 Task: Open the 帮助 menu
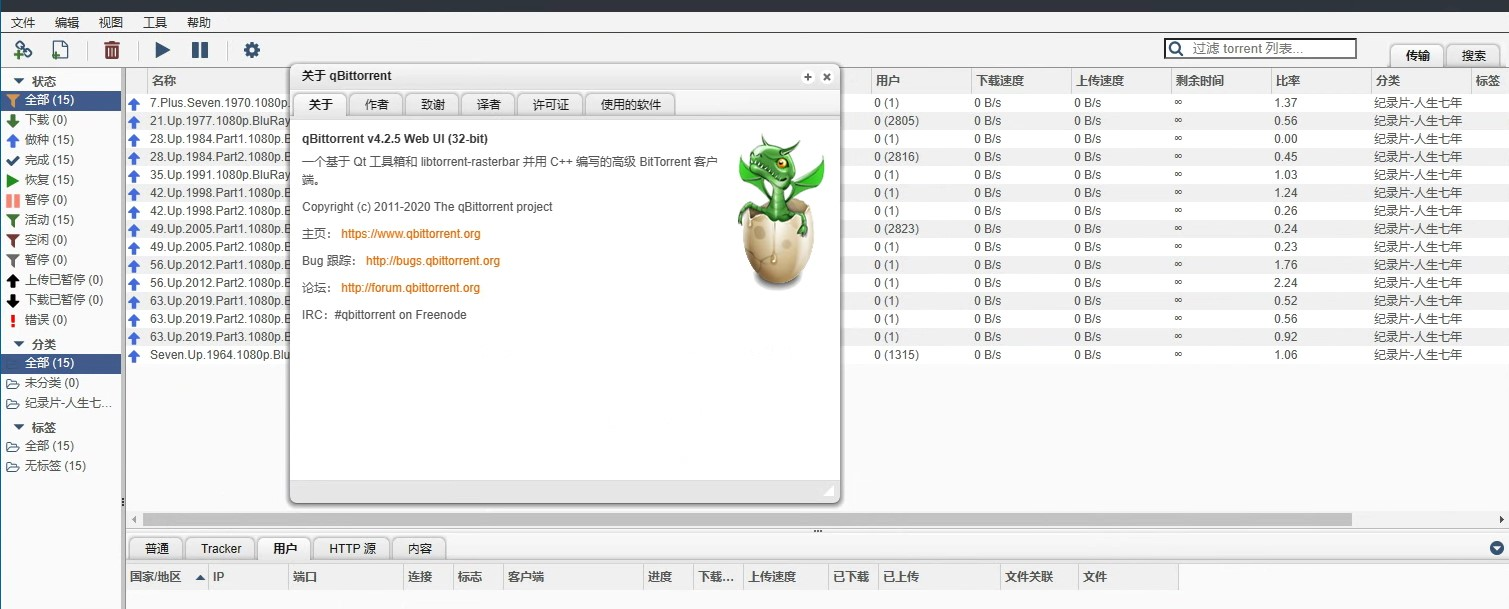pos(199,22)
